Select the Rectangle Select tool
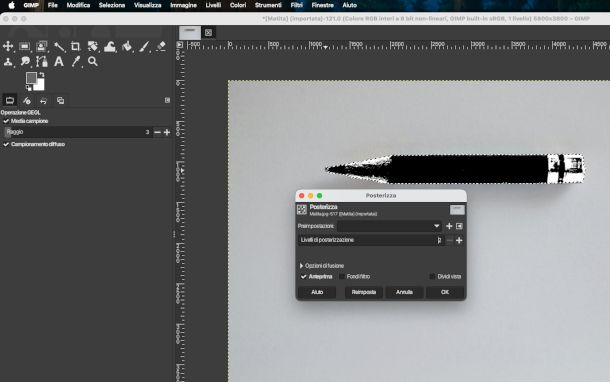 click(25, 46)
